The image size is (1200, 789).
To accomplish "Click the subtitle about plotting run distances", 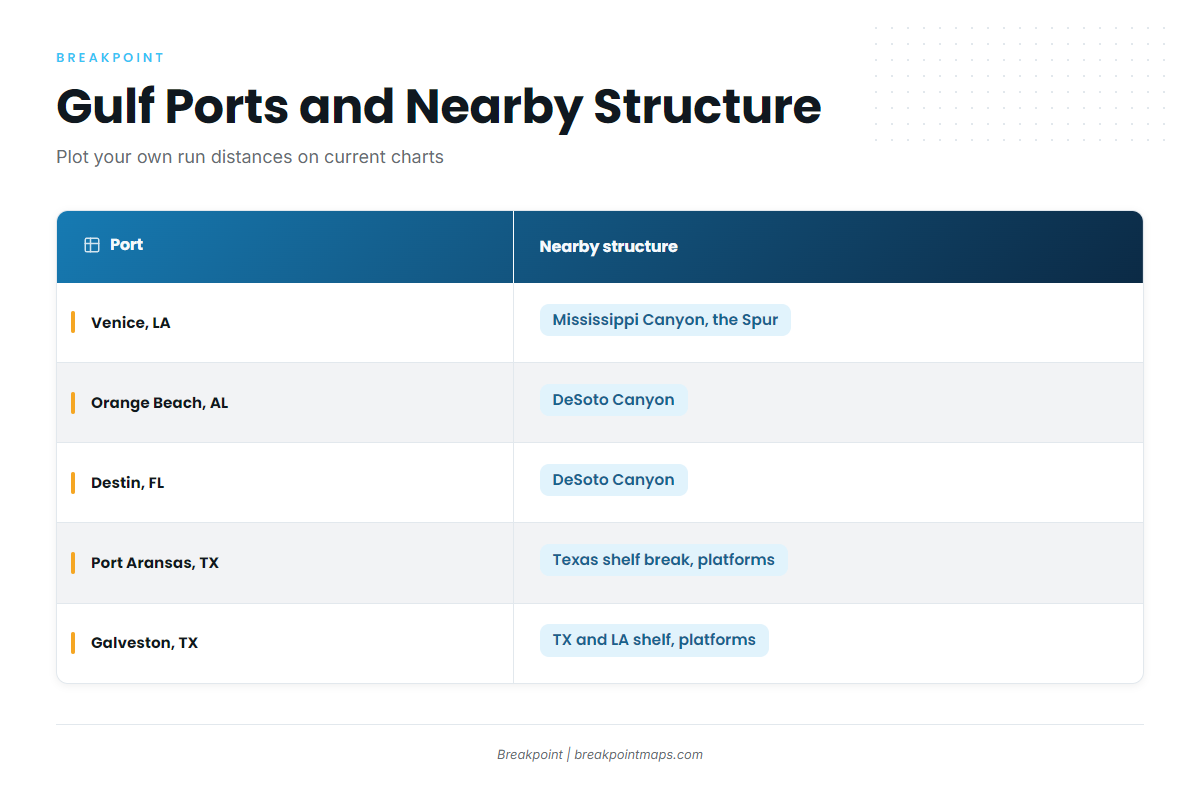I will click(x=250, y=157).
